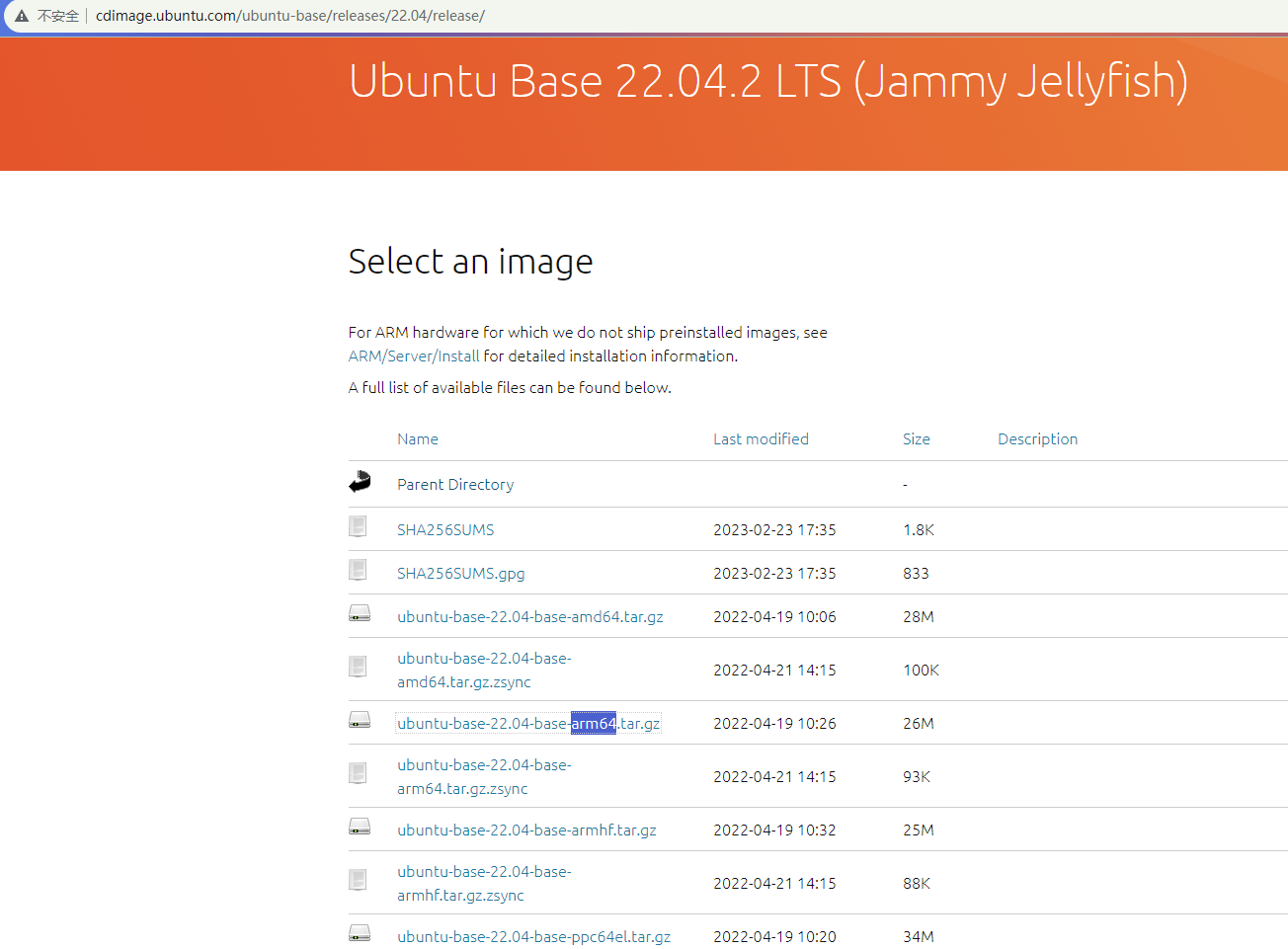Click the Select an image heading
Image resolution: width=1288 pixels, height=949 pixels.
click(x=470, y=262)
